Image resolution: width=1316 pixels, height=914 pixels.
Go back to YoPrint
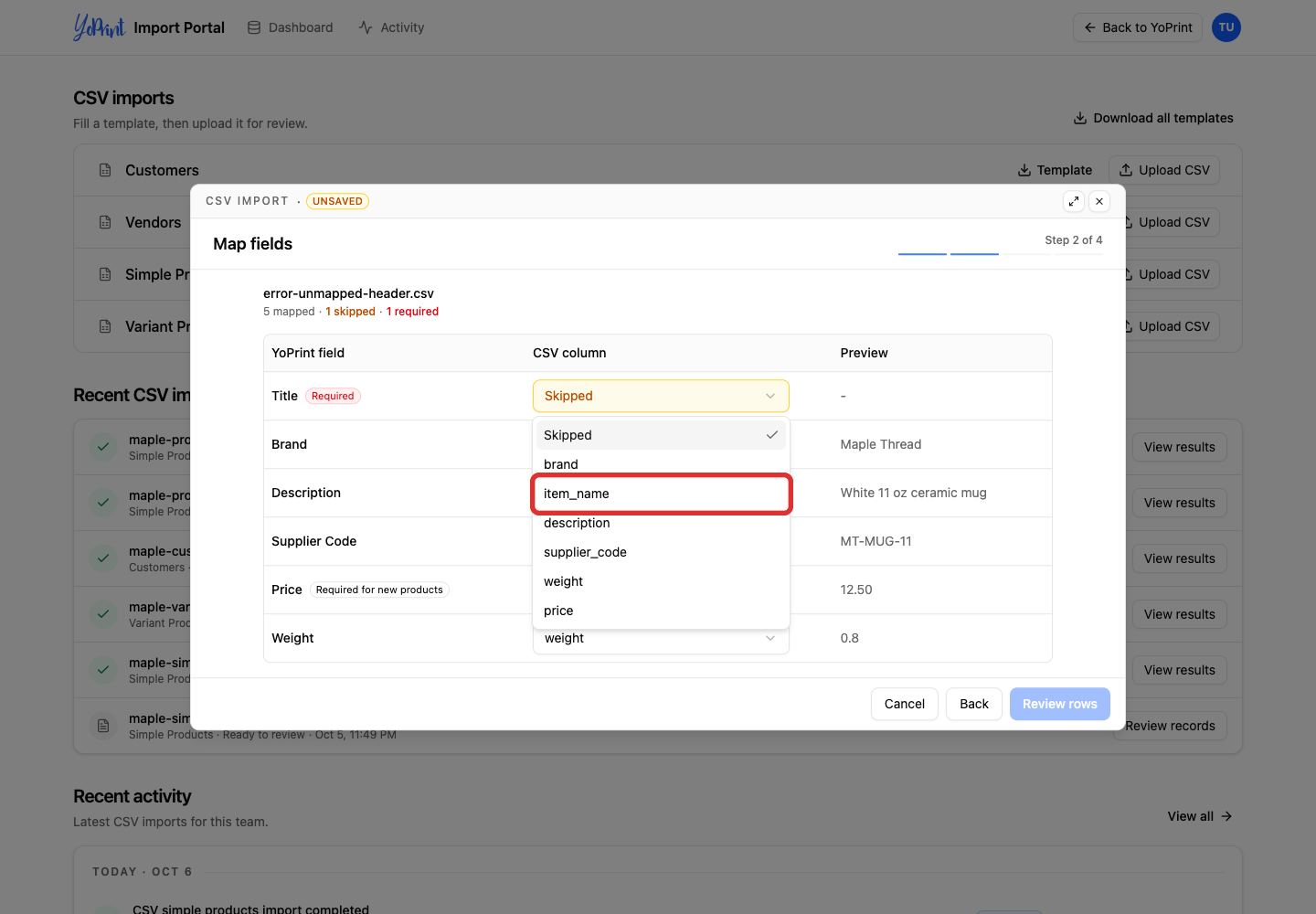pos(1138,27)
